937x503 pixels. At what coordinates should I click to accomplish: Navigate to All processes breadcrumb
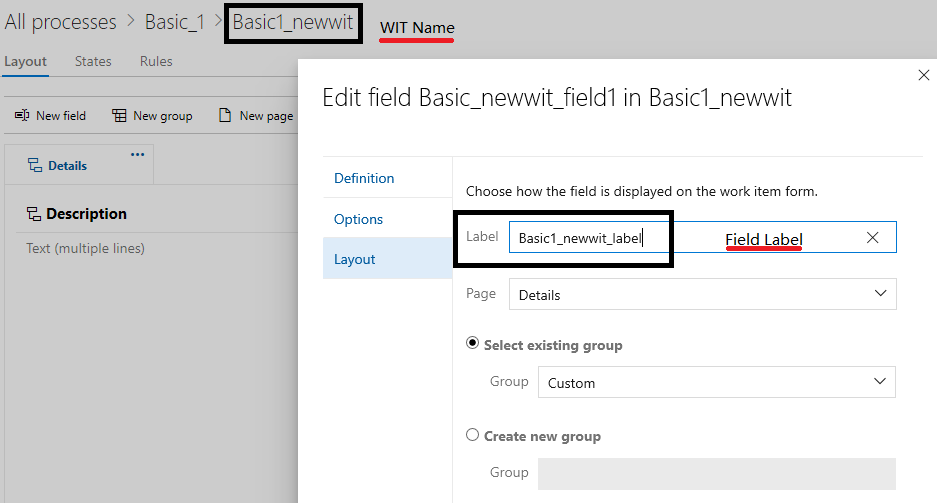point(60,22)
